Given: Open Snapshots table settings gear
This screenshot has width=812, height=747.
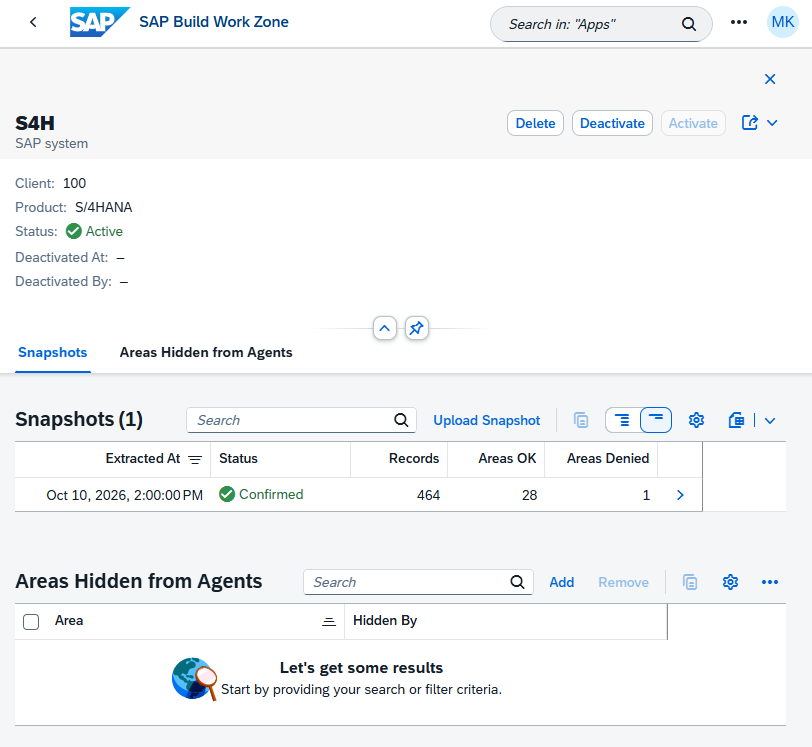Looking at the screenshot, I should [x=697, y=420].
